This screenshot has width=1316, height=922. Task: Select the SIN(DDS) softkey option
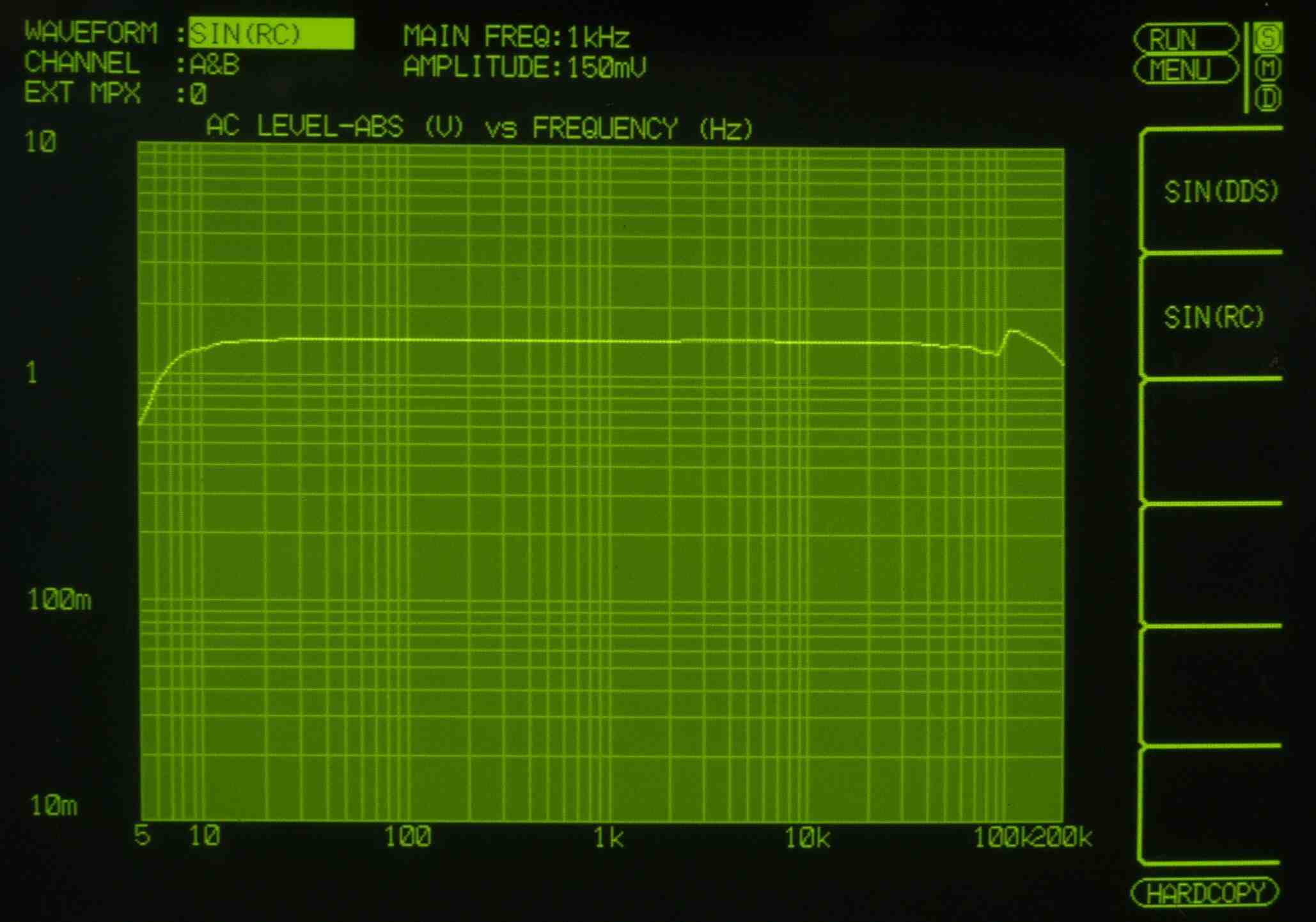pos(1221,192)
